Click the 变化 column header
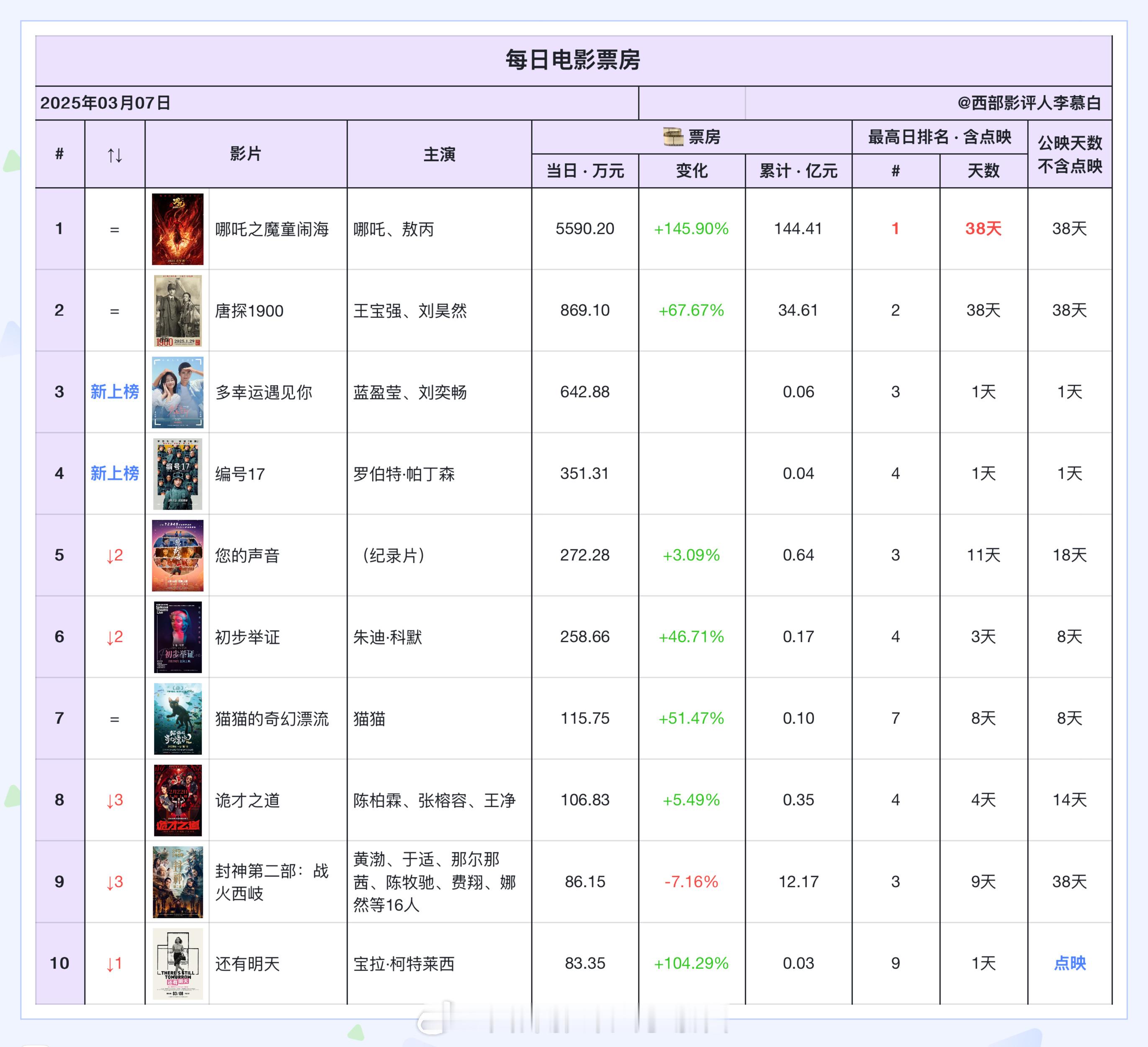 (691, 171)
